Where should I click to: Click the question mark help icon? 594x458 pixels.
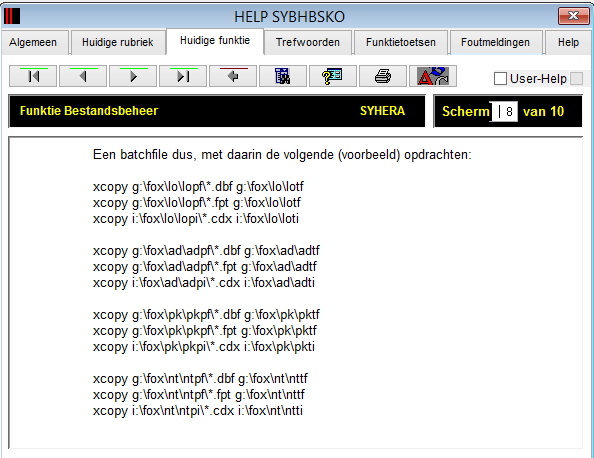point(333,76)
